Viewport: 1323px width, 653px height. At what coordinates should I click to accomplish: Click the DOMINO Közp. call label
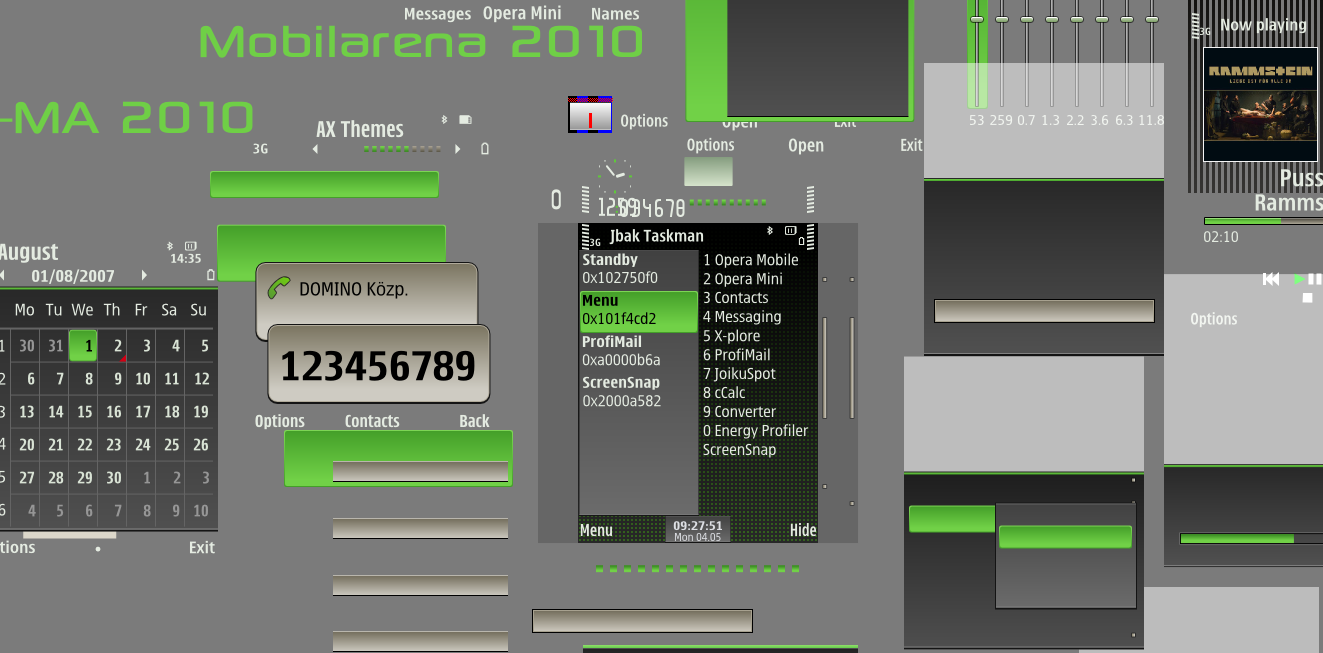tap(353, 290)
